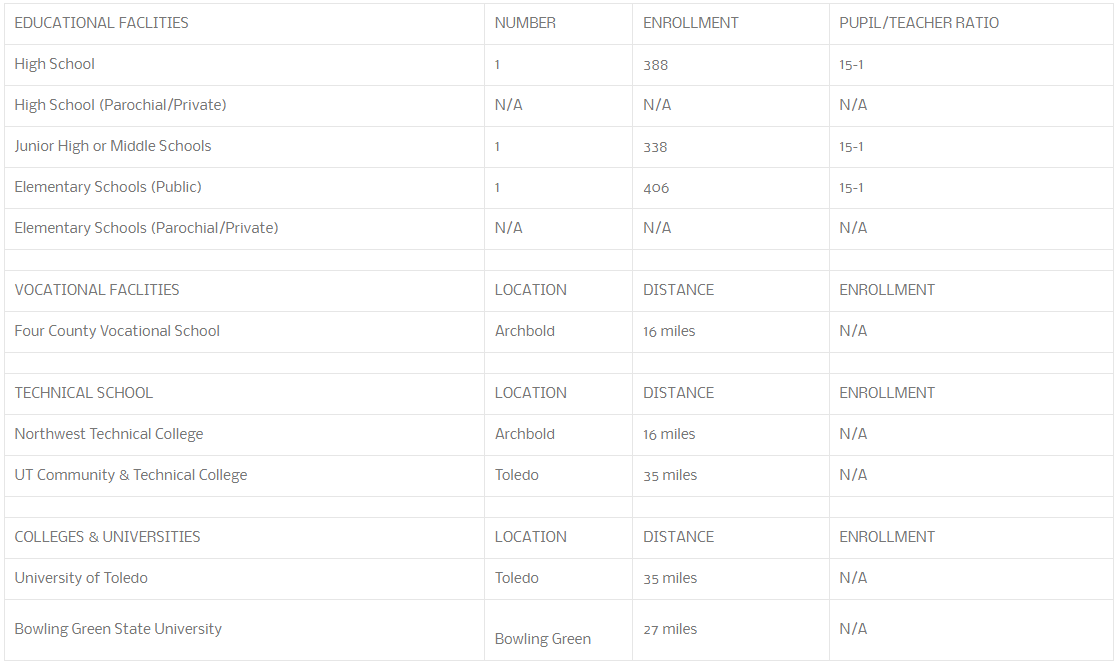1116x664 pixels.
Task: Select the Junior High enrollment 338
Action: (x=655, y=147)
